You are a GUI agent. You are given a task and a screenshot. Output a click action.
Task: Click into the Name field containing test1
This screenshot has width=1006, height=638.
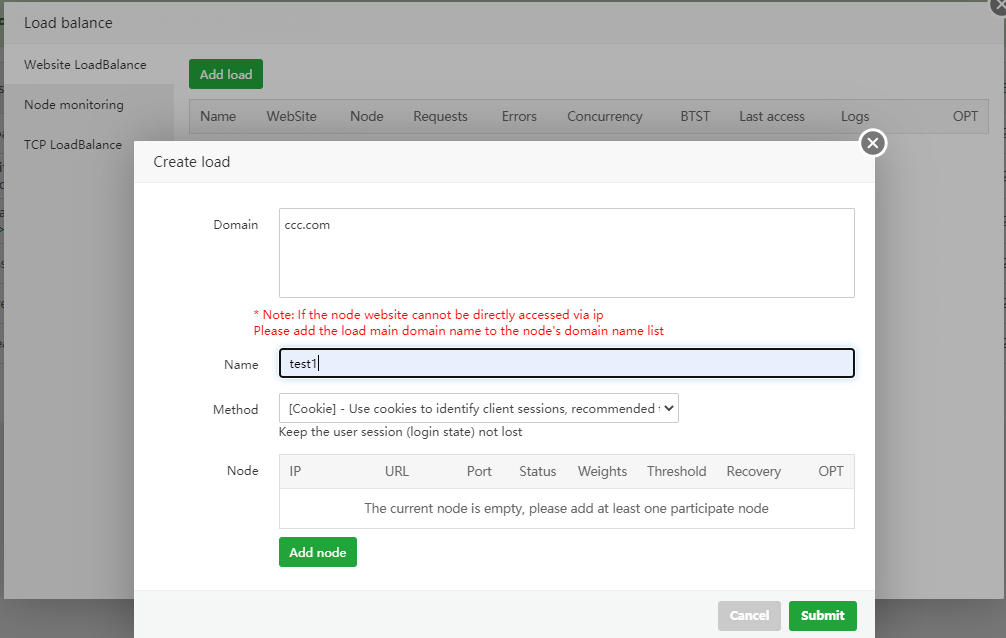(x=566, y=364)
